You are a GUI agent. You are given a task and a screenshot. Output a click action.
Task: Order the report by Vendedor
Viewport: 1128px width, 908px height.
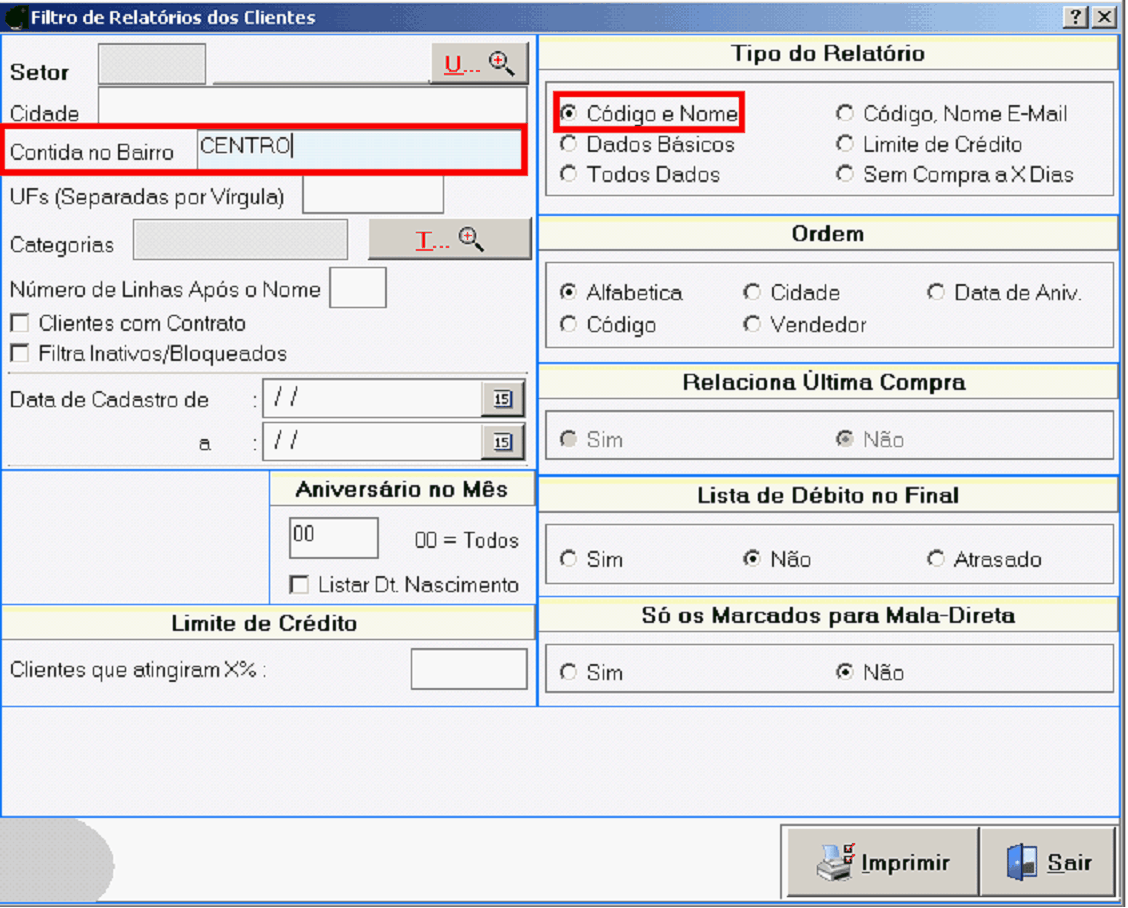(x=752, y=325)
